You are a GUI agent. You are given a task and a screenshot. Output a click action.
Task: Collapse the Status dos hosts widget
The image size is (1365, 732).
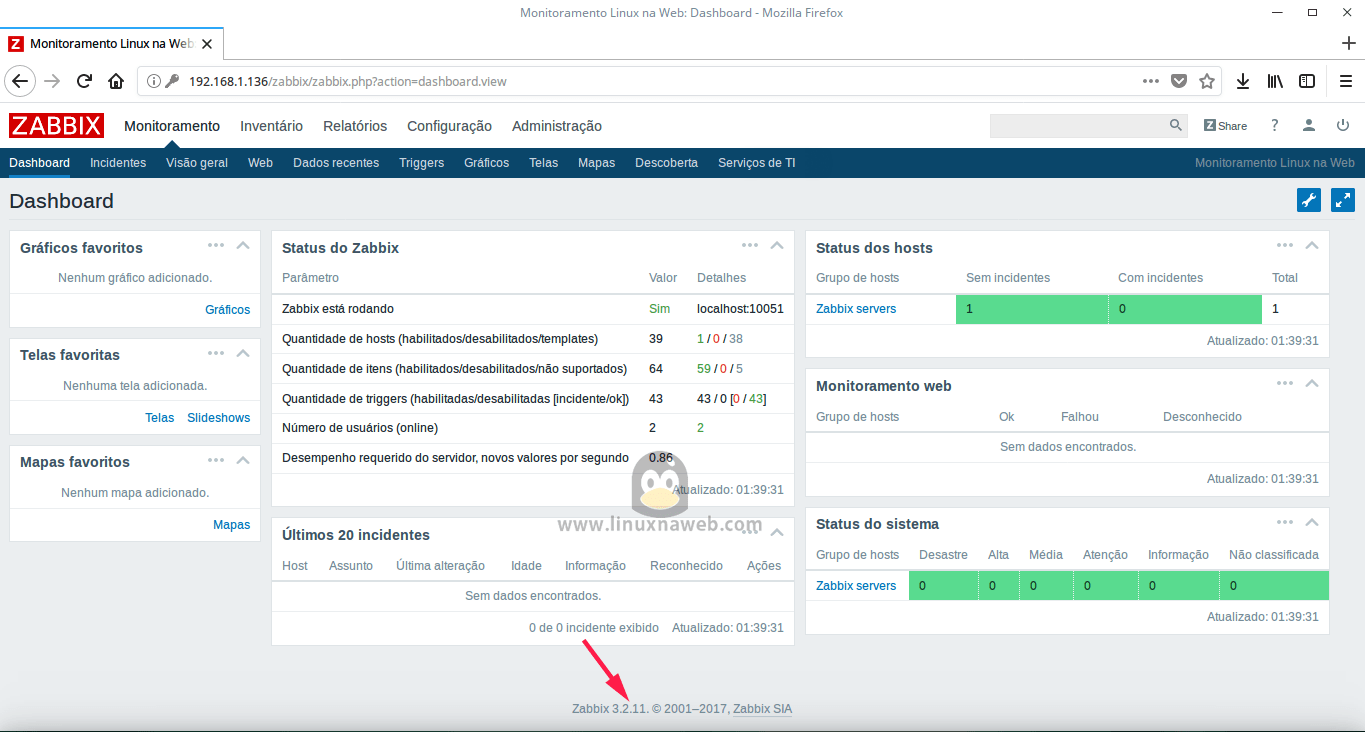[x=1312, y=245]
